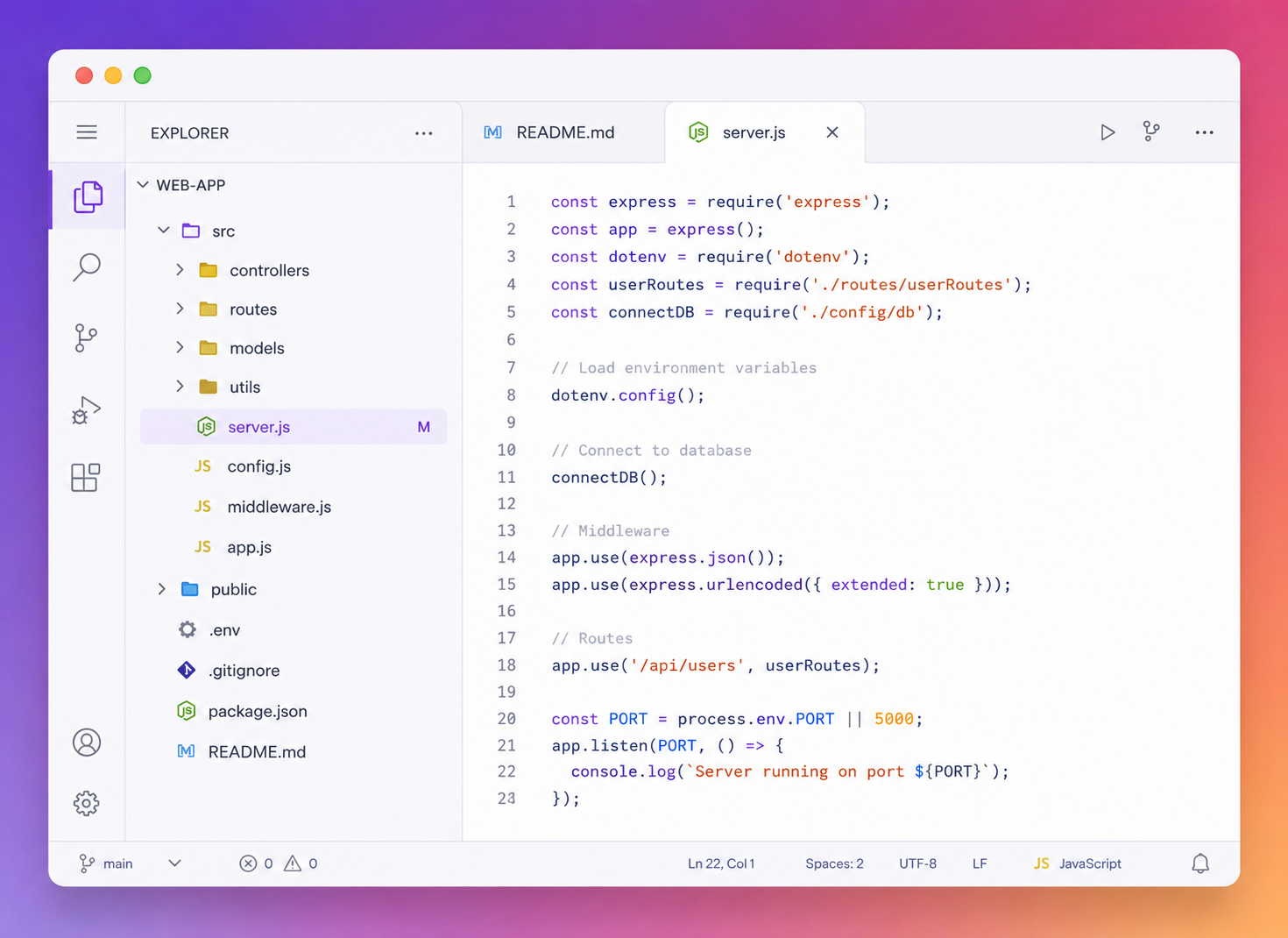Open Source Control icon in activity bar
This screenshot has height=938, width=1288.
tap(86, 338)
